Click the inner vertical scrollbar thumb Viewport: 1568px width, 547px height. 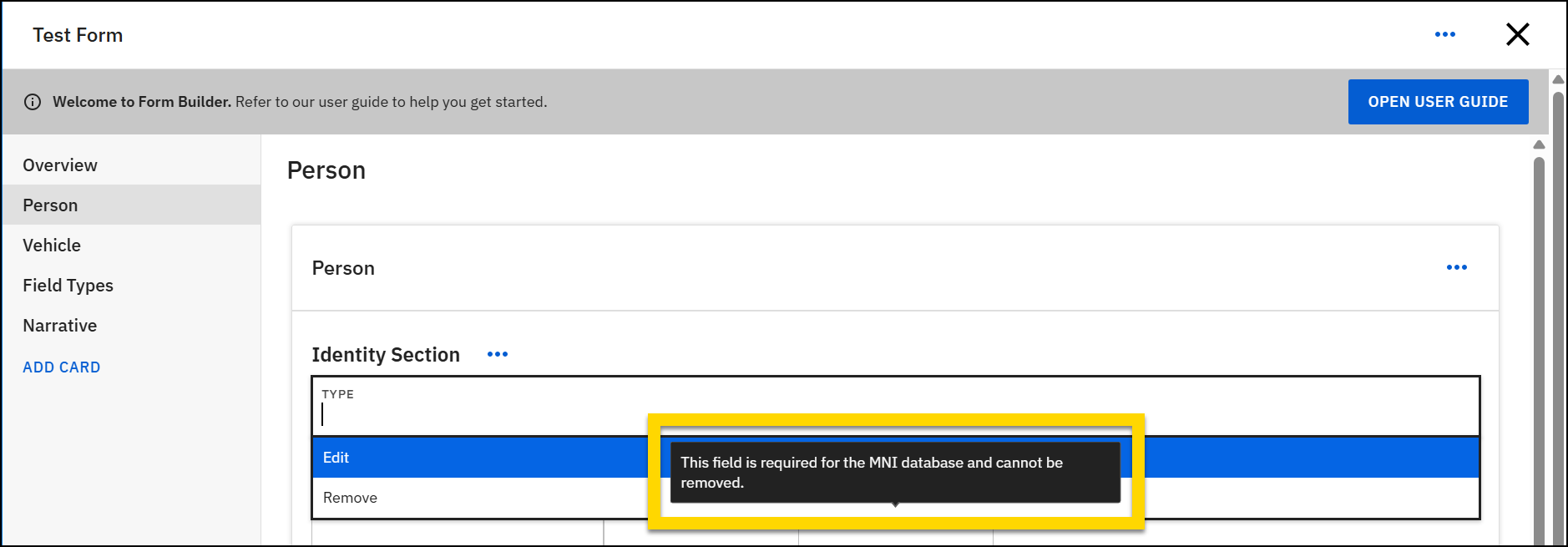(x=1539, y=351)
